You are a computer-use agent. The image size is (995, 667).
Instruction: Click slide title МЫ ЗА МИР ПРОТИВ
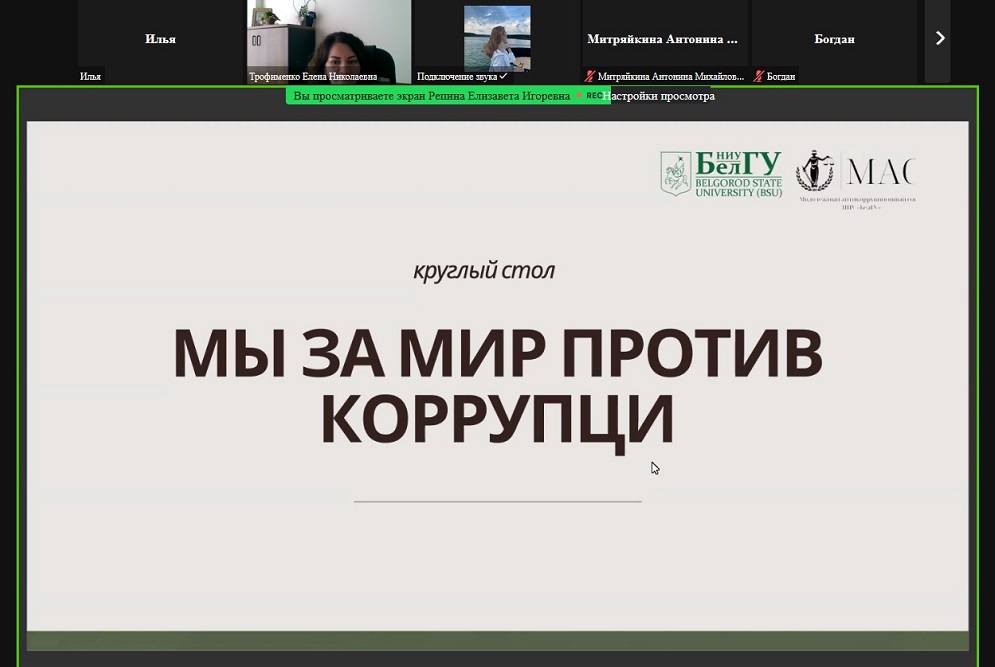[x=497, y=353]
